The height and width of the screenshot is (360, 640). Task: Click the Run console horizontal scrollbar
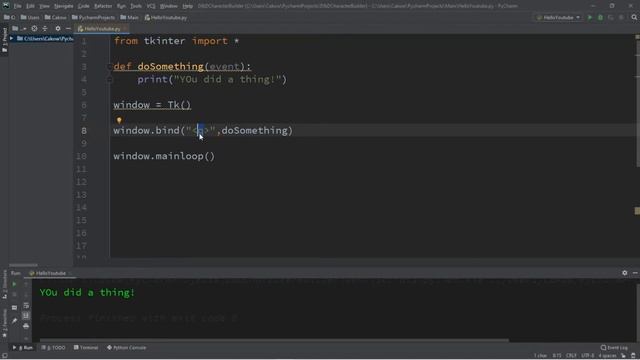coord(274,340)
